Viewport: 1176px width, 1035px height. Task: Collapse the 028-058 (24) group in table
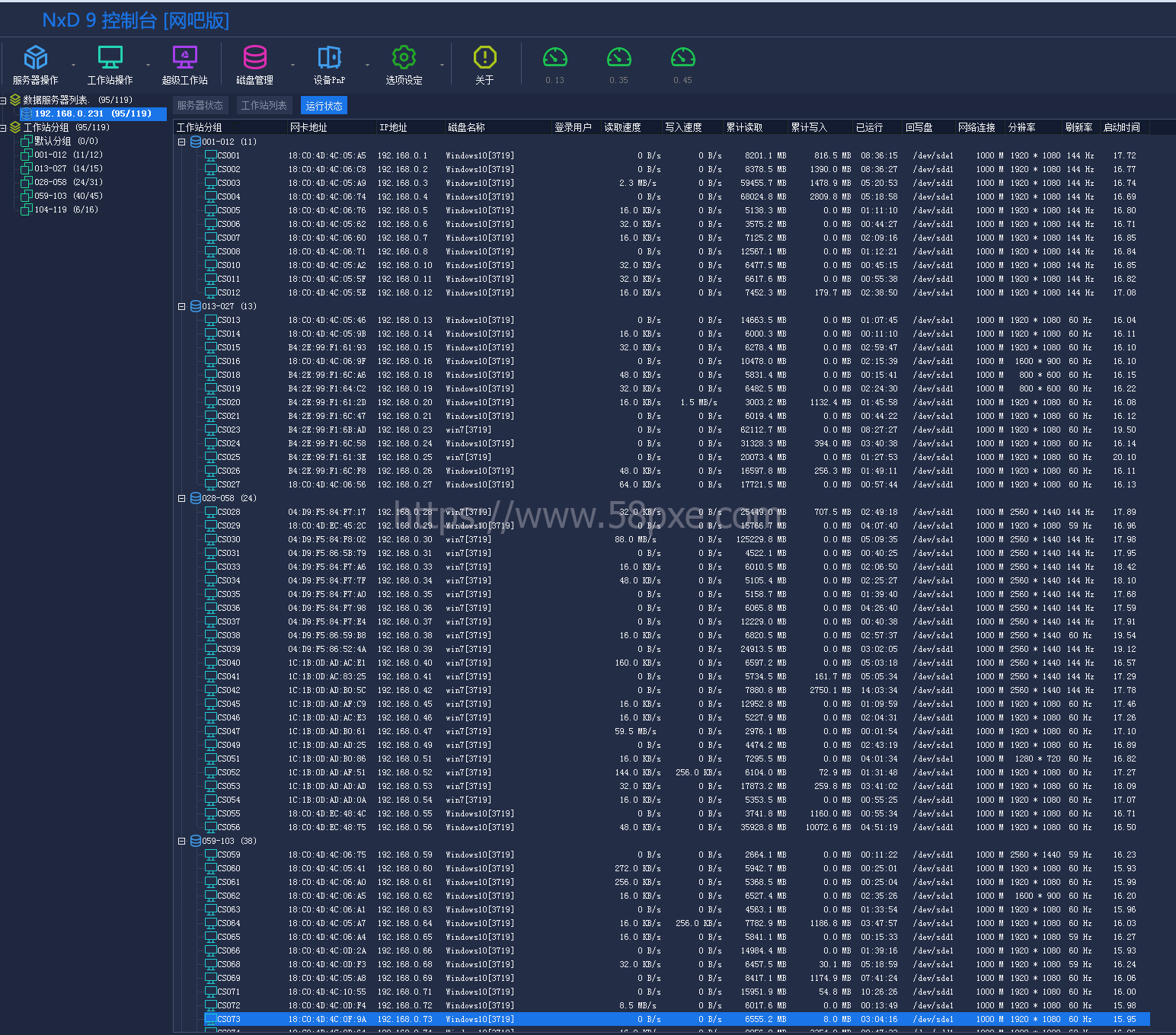[182, 498]
